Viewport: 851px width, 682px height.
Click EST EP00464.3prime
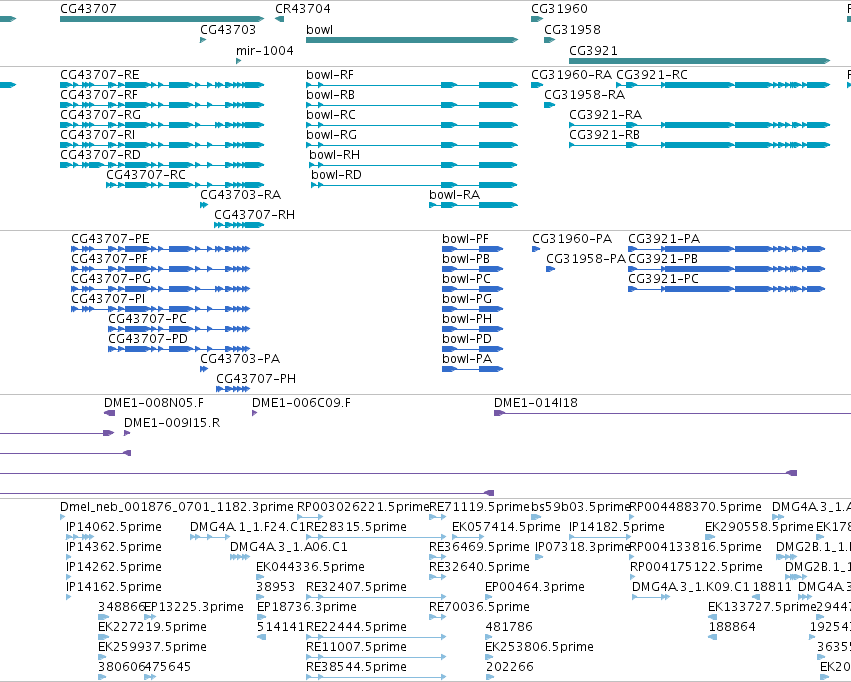coord(489,597)
